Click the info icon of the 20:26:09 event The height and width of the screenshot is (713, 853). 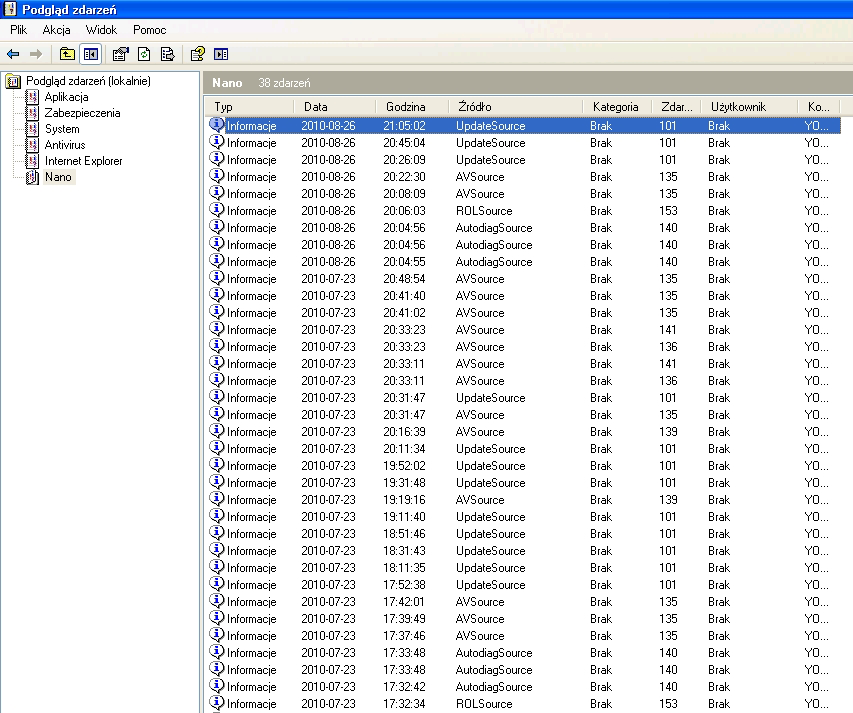pyautogui.click(x=217, y=159)
